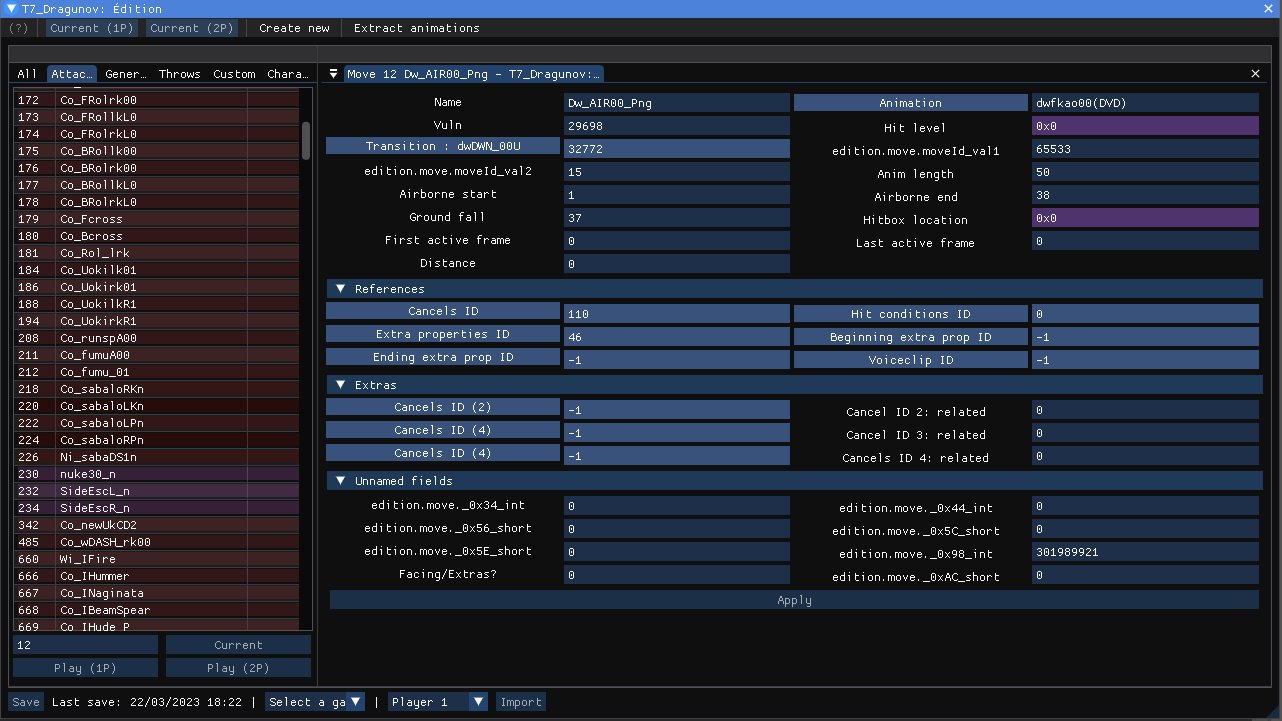
Task: Open the Beginning extra prop ID button
Action: (x=910, y=337)
